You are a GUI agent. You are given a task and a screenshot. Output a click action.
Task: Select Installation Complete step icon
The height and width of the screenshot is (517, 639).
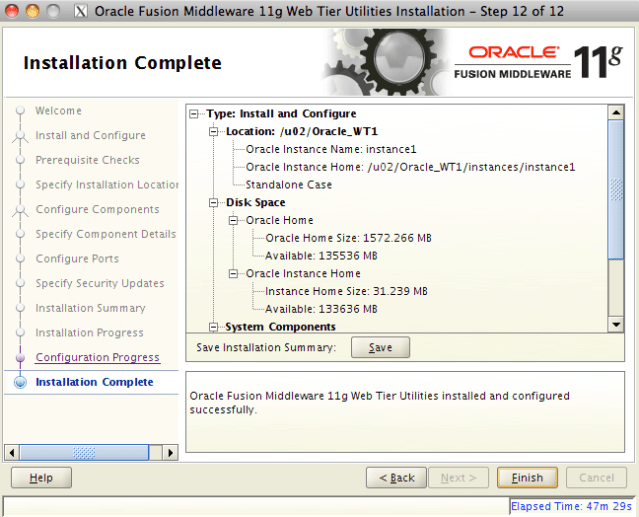coord(19,383)
